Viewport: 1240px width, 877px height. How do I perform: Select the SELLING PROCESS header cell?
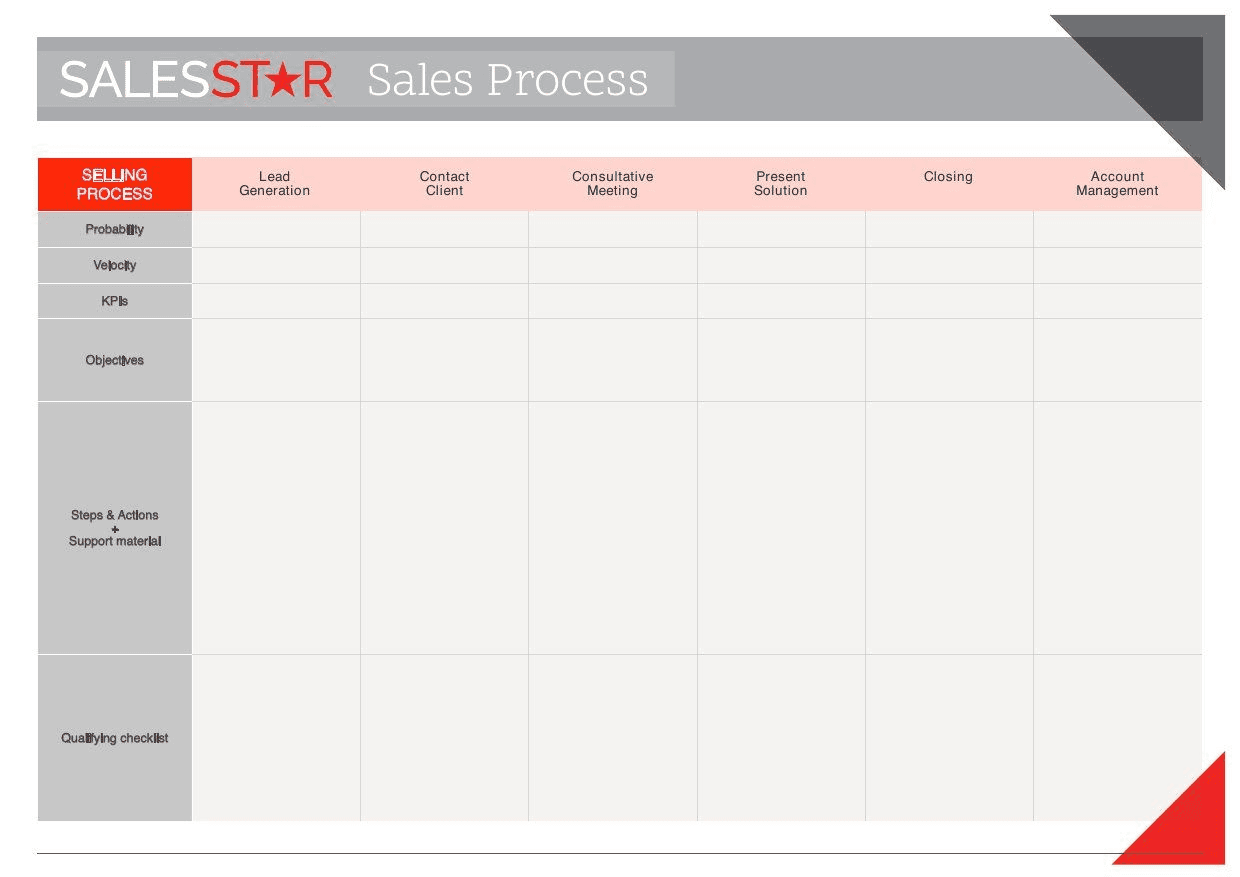115,184
